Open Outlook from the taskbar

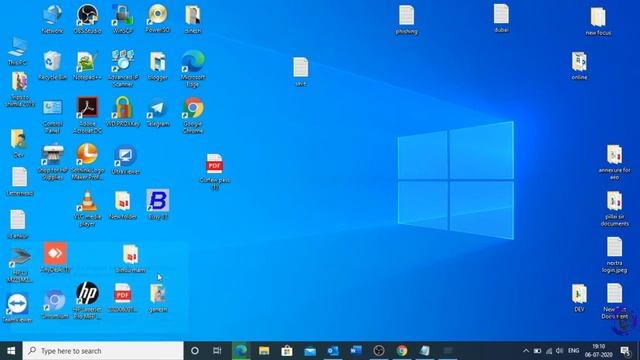coord(333,351)
